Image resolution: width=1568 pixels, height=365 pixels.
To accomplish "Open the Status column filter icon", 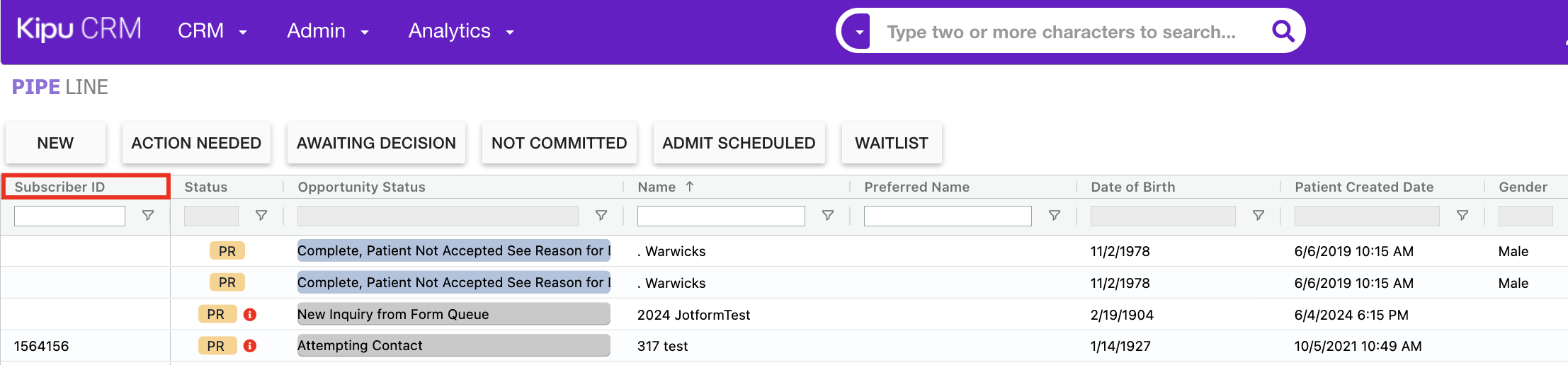I will click(261, 216).
